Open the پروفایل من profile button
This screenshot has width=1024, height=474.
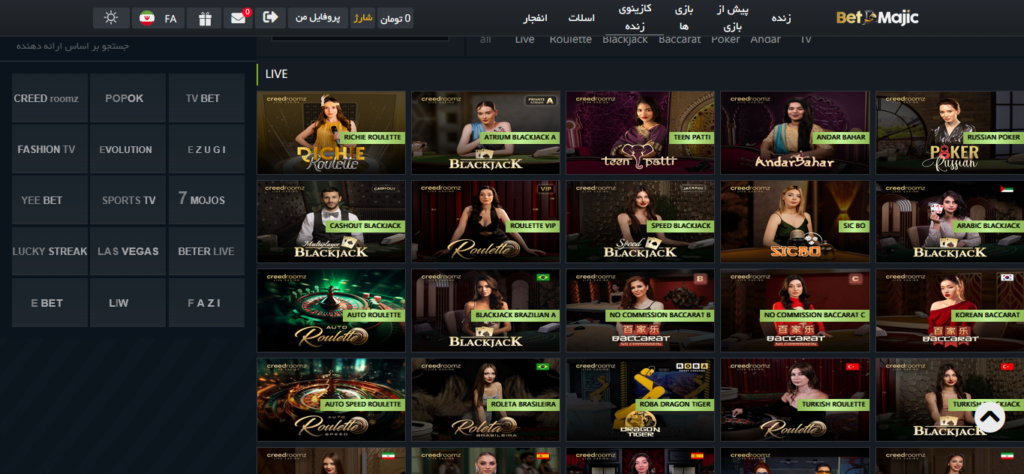pos(317,18)
